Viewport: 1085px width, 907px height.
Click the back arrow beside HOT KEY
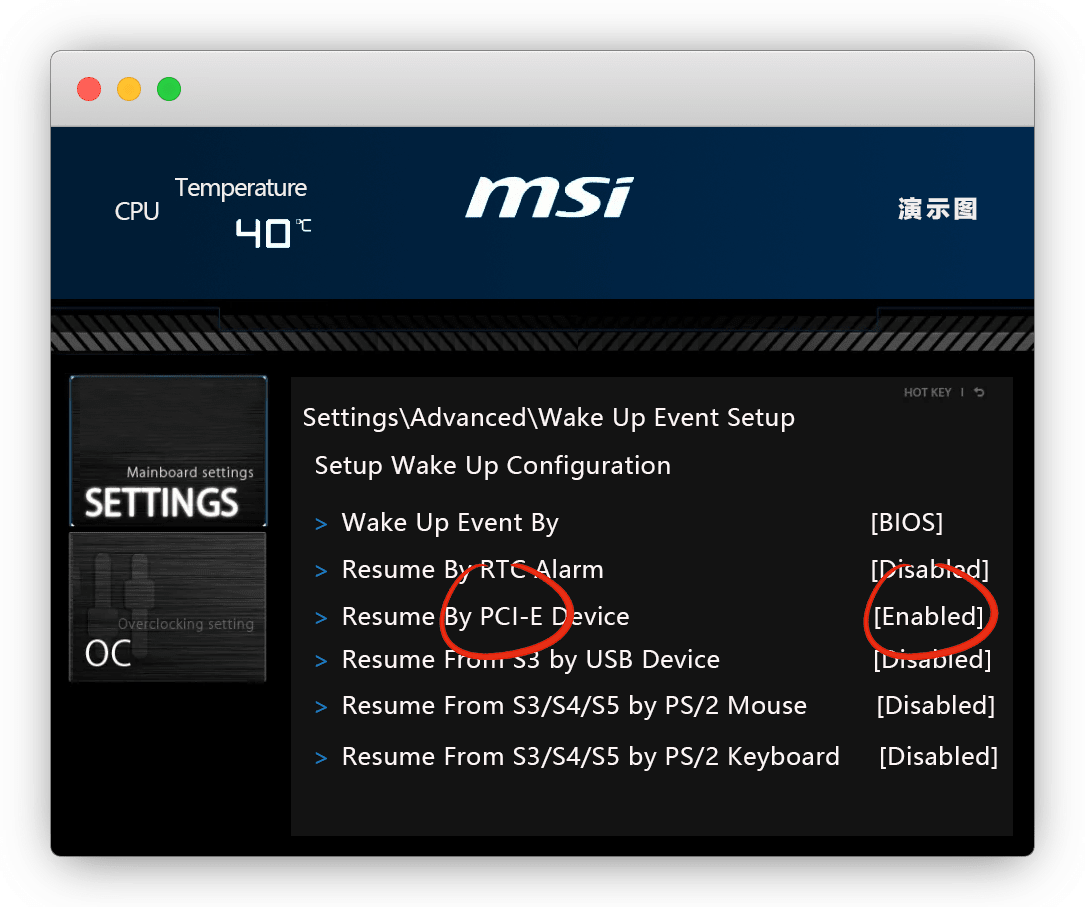pyautogui.click(x=979, y=393)
